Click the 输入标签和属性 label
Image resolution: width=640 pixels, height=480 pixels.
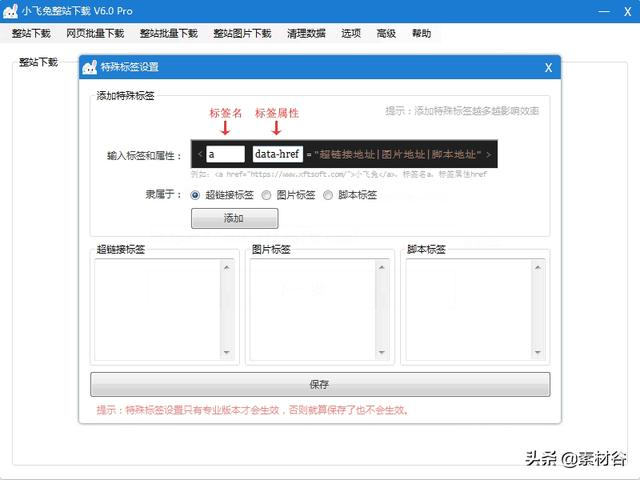(144, 156)
